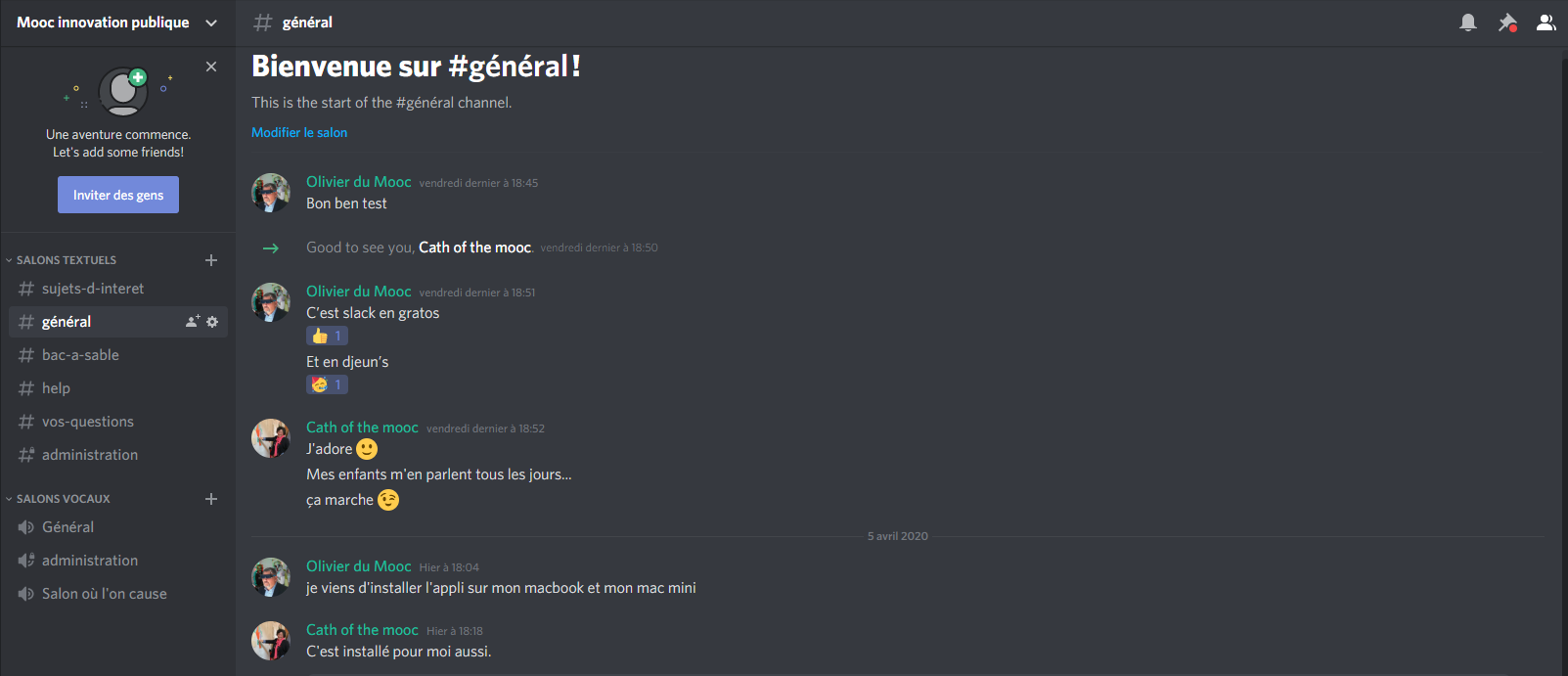Click create invite icon on général
The width and height of the screenshot is (1568, 676).
[x=193, y=322]
